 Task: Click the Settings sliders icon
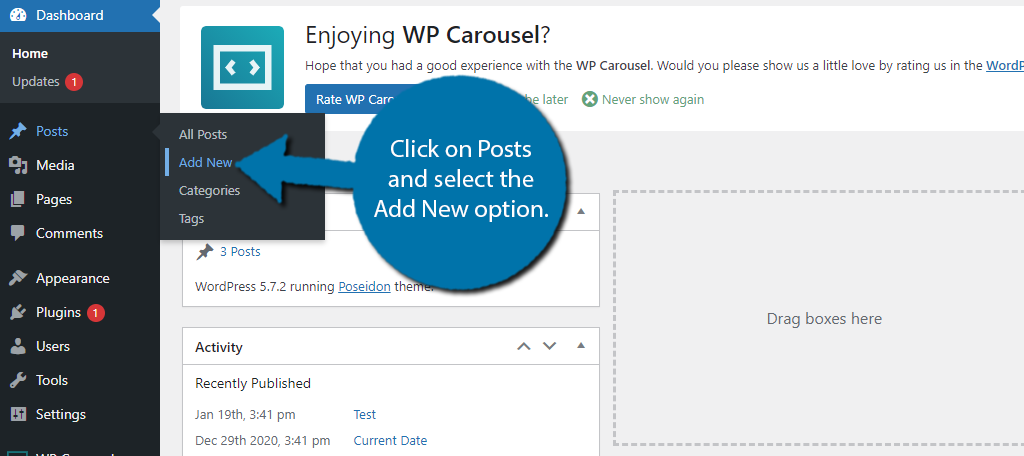point(18,415)
